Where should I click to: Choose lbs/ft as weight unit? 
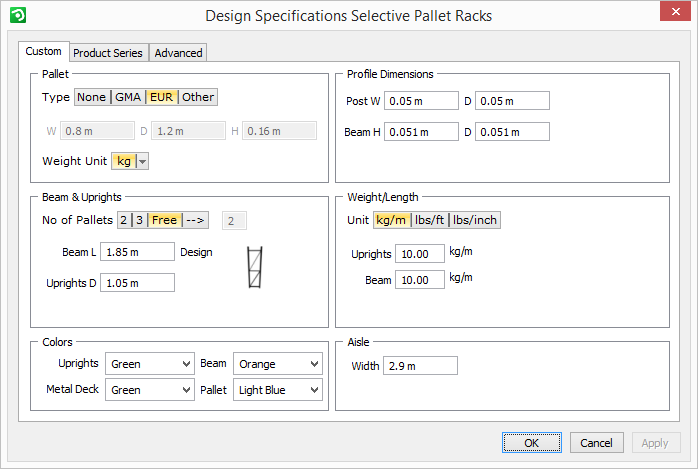click(x=429, y=221)
